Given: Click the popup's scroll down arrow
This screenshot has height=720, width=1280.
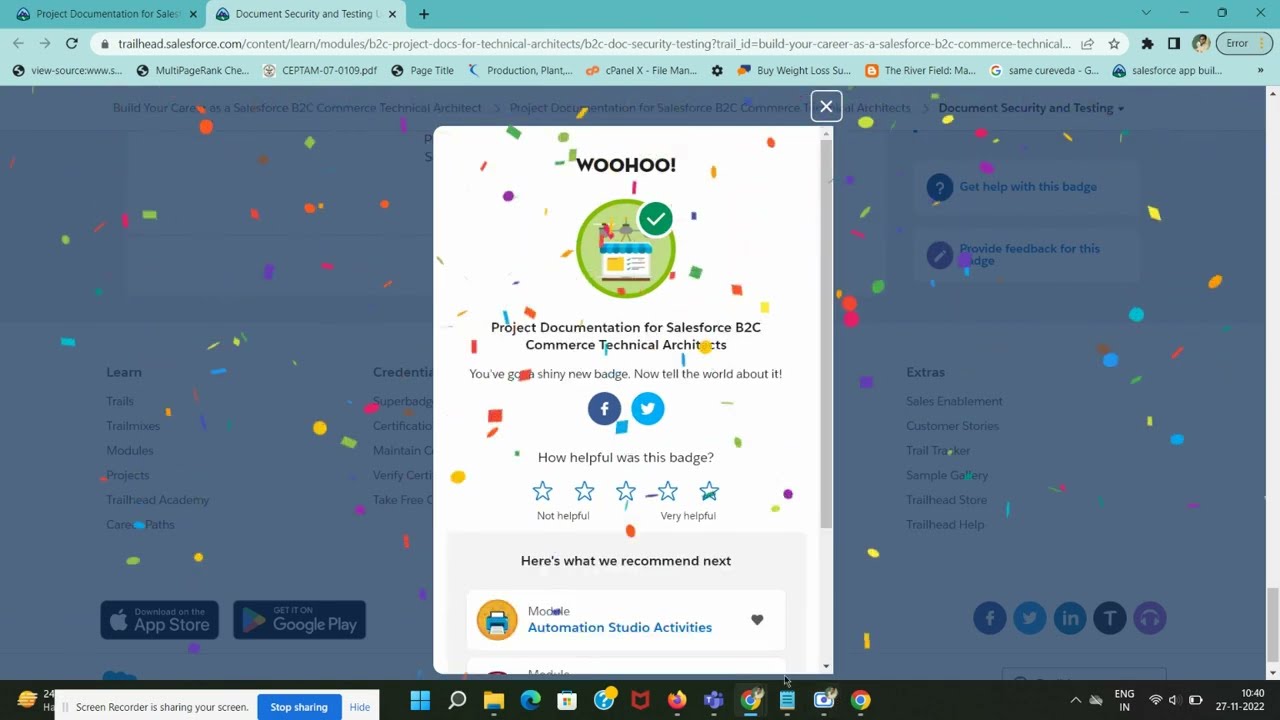Looking at the screenshot, I should [x=826, y=666].
